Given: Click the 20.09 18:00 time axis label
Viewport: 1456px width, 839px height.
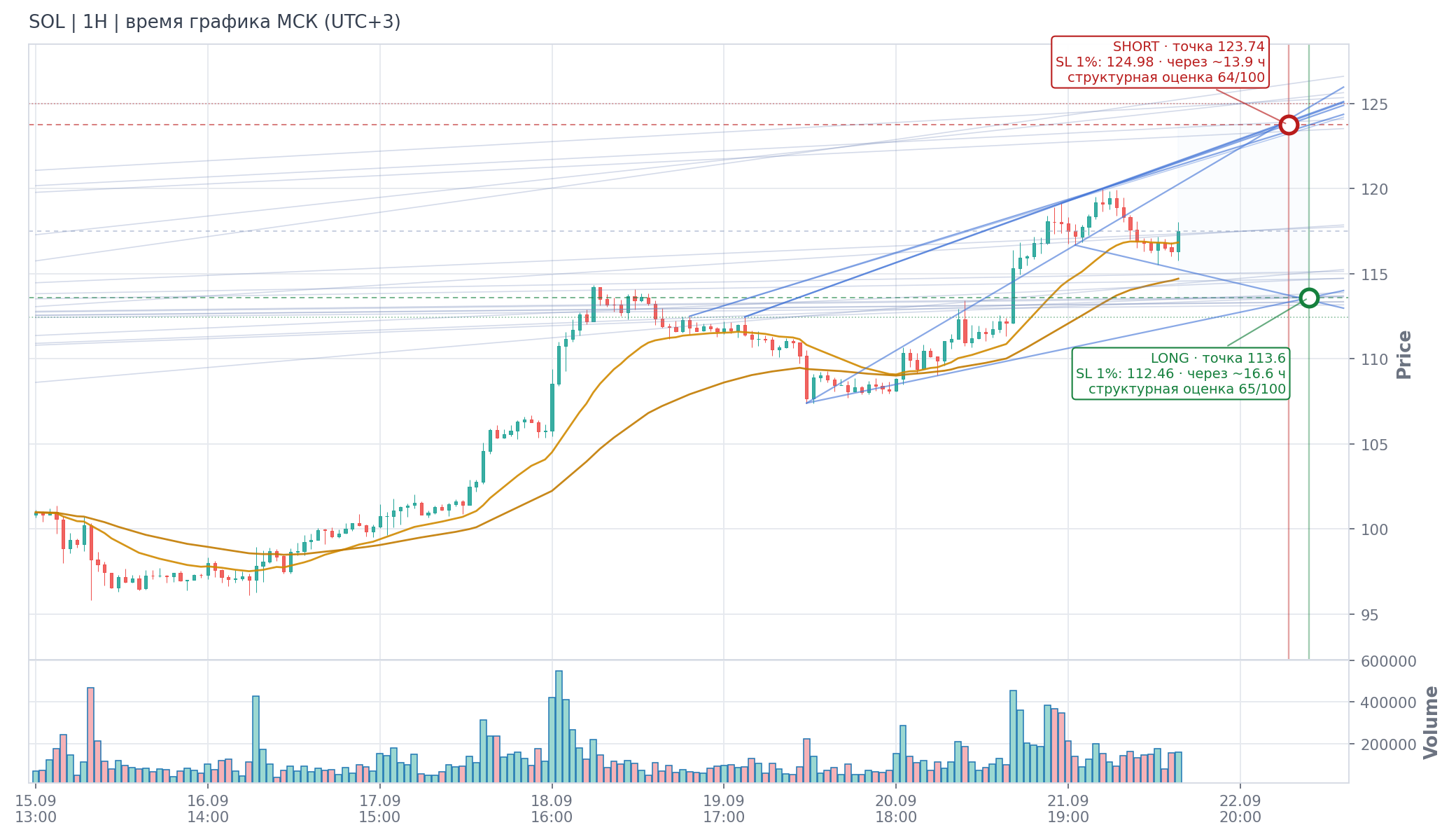Looking at the screenshot, I should click(896, 808).
